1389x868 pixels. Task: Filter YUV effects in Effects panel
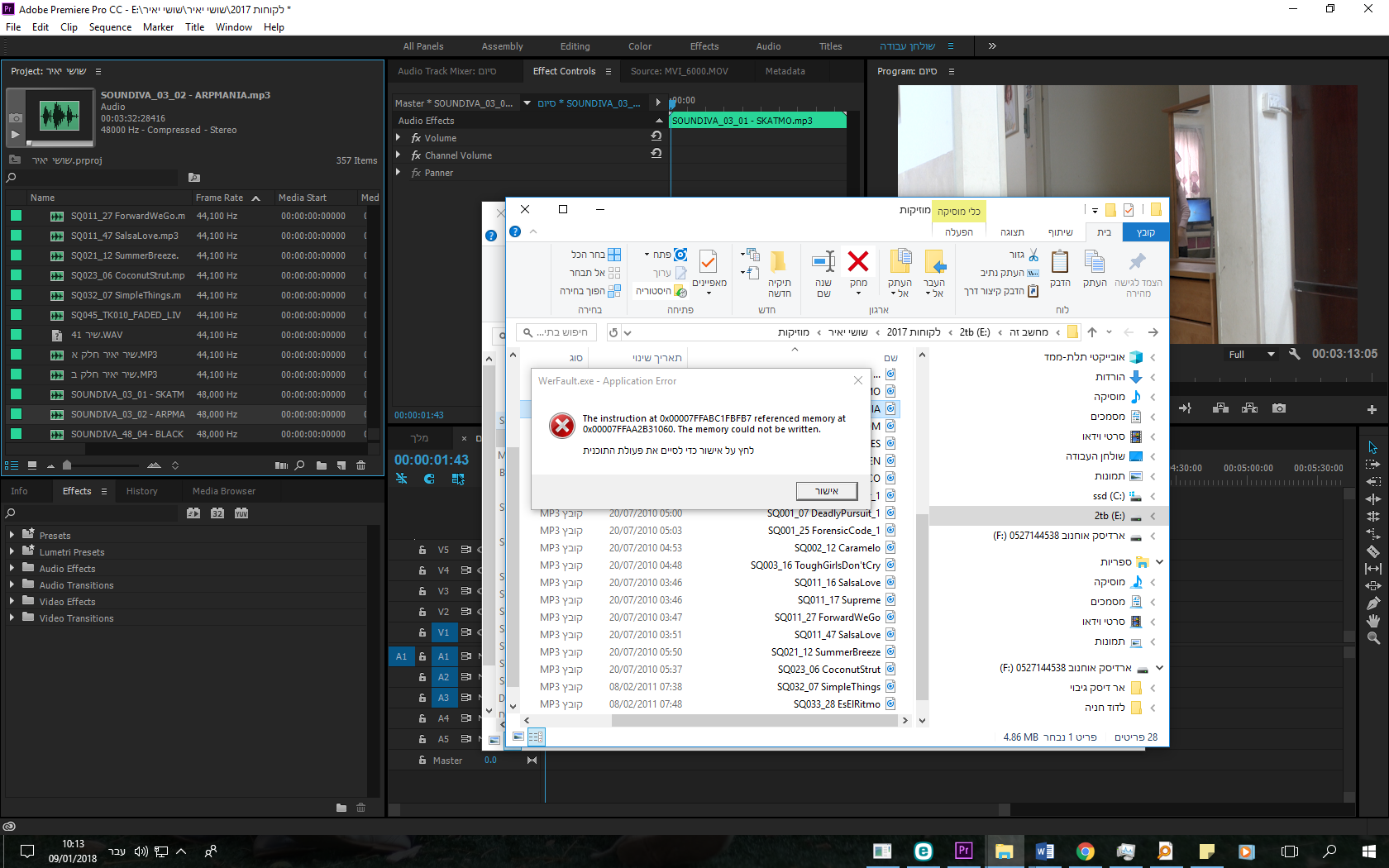pos(241,513)
